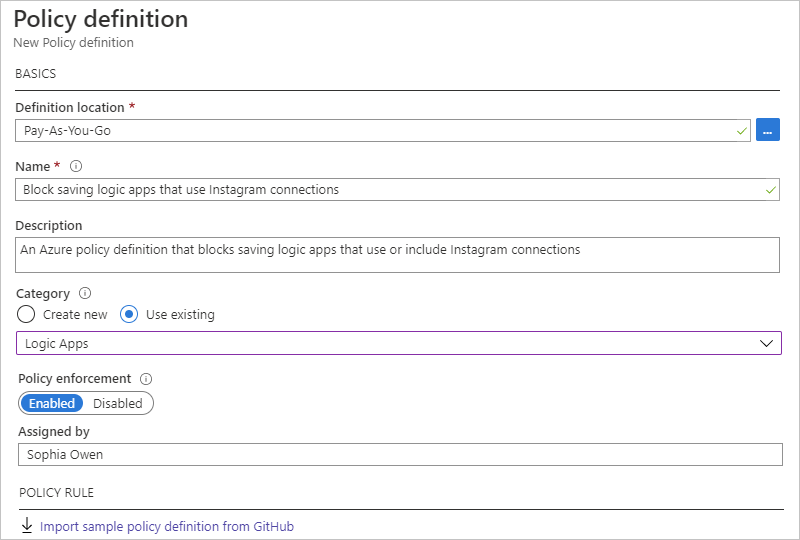
Task: Click the download arrow import icon
Action: pyautogui.click(x=27, y=526)
